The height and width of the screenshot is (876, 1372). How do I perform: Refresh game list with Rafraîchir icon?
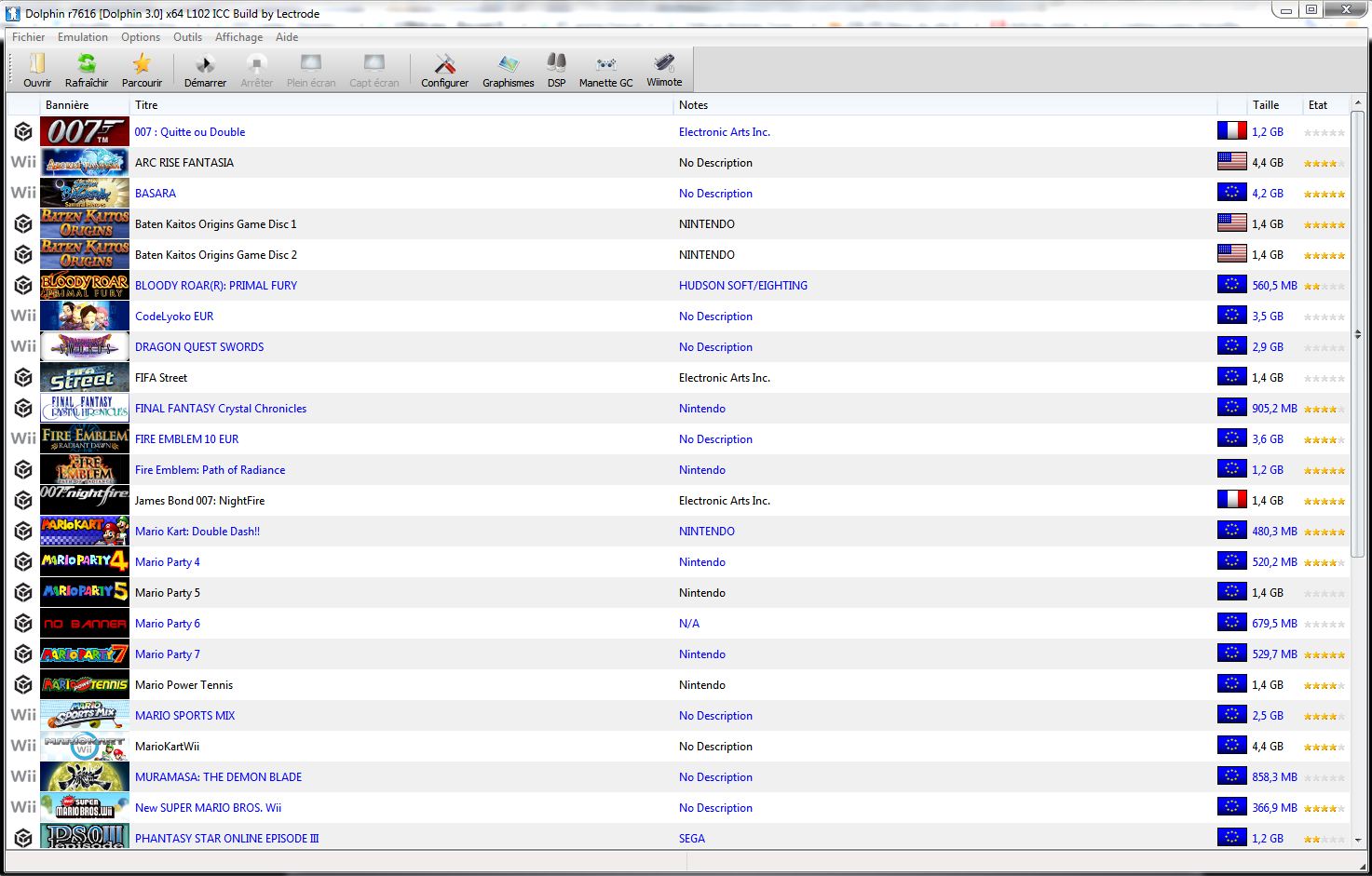coord(87,63)
